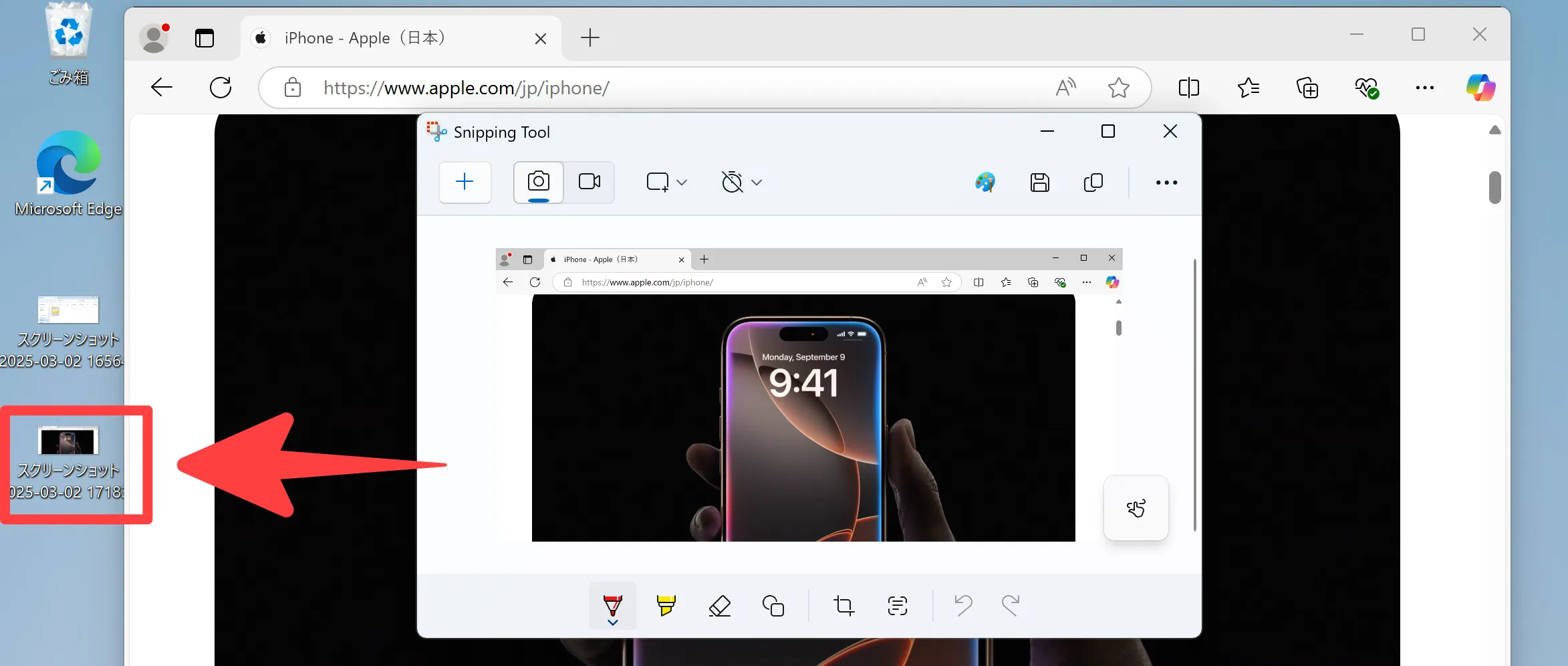Click the Edge page scrollbar thumb
This screenshot has height=666, width=1568.
pyautogui.click(x=1495, y=187)
